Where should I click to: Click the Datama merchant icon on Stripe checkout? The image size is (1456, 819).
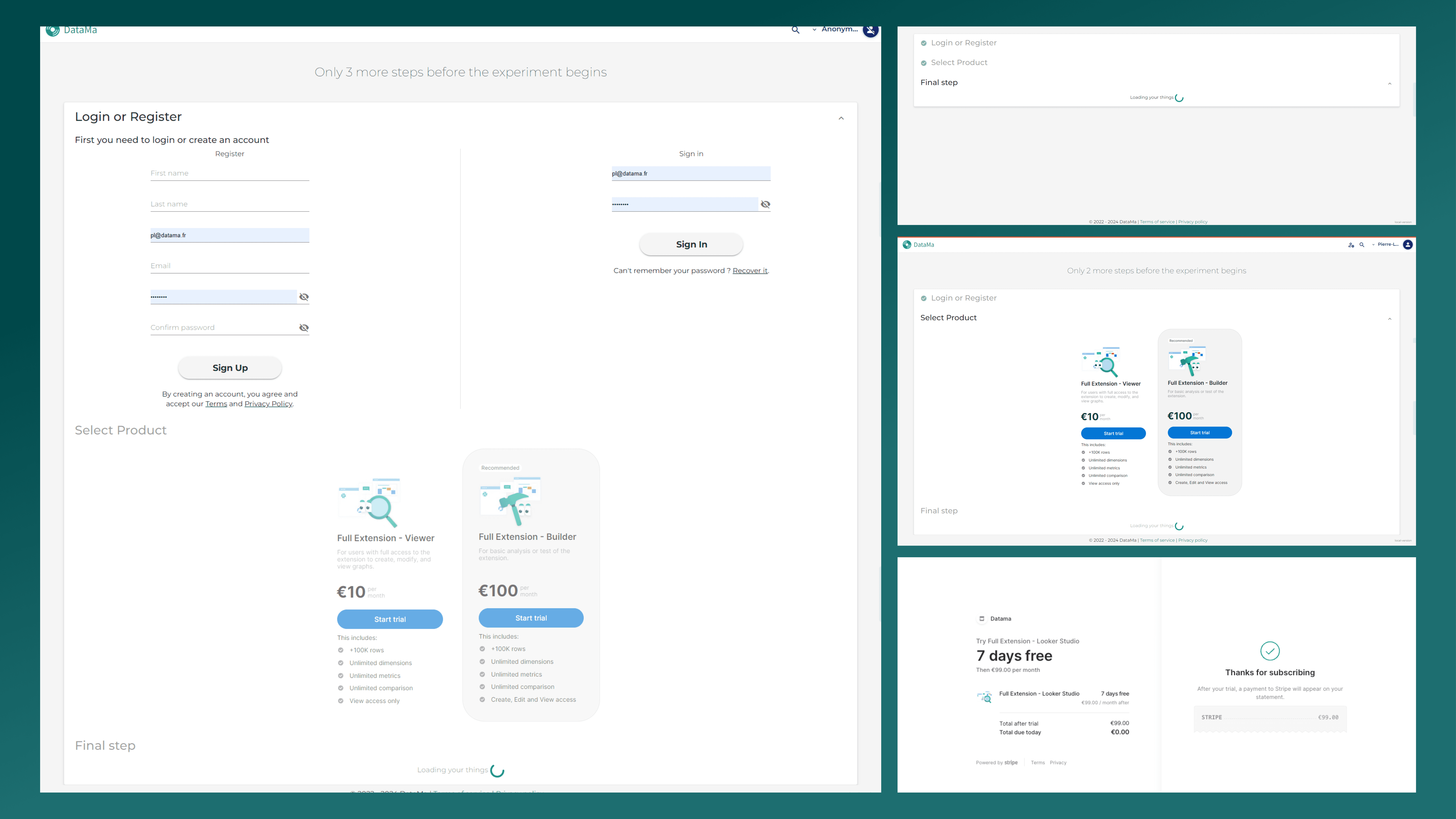pos(982,619)
